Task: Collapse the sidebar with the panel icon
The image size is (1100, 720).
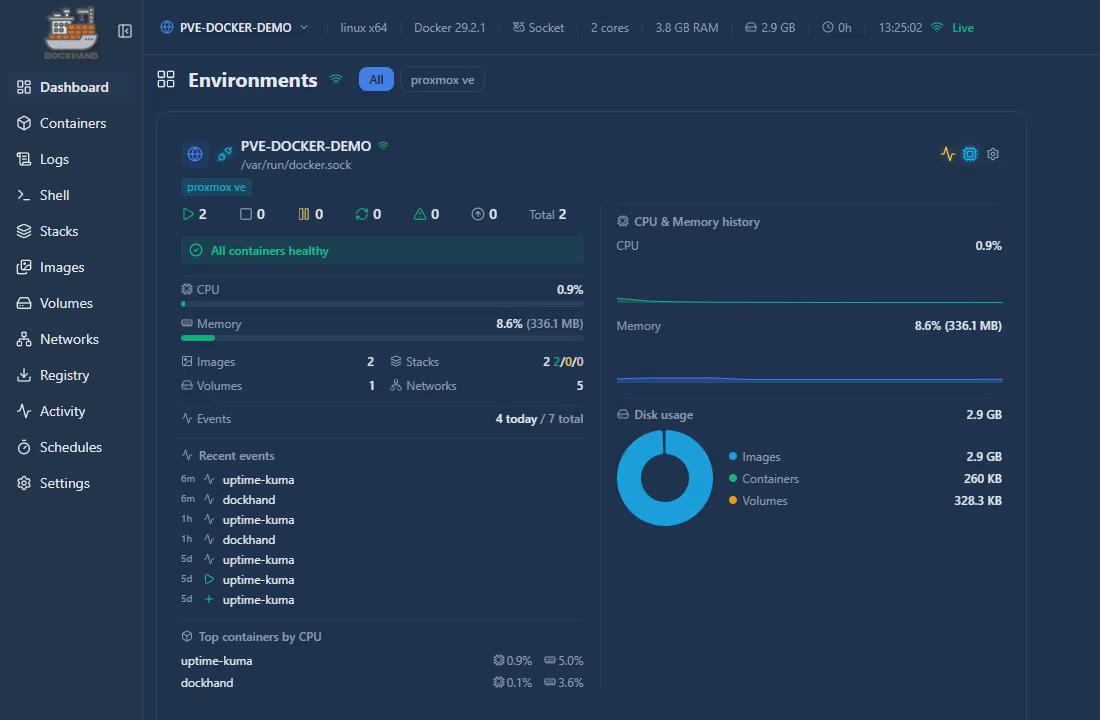Action: click(x=125, y=31)
